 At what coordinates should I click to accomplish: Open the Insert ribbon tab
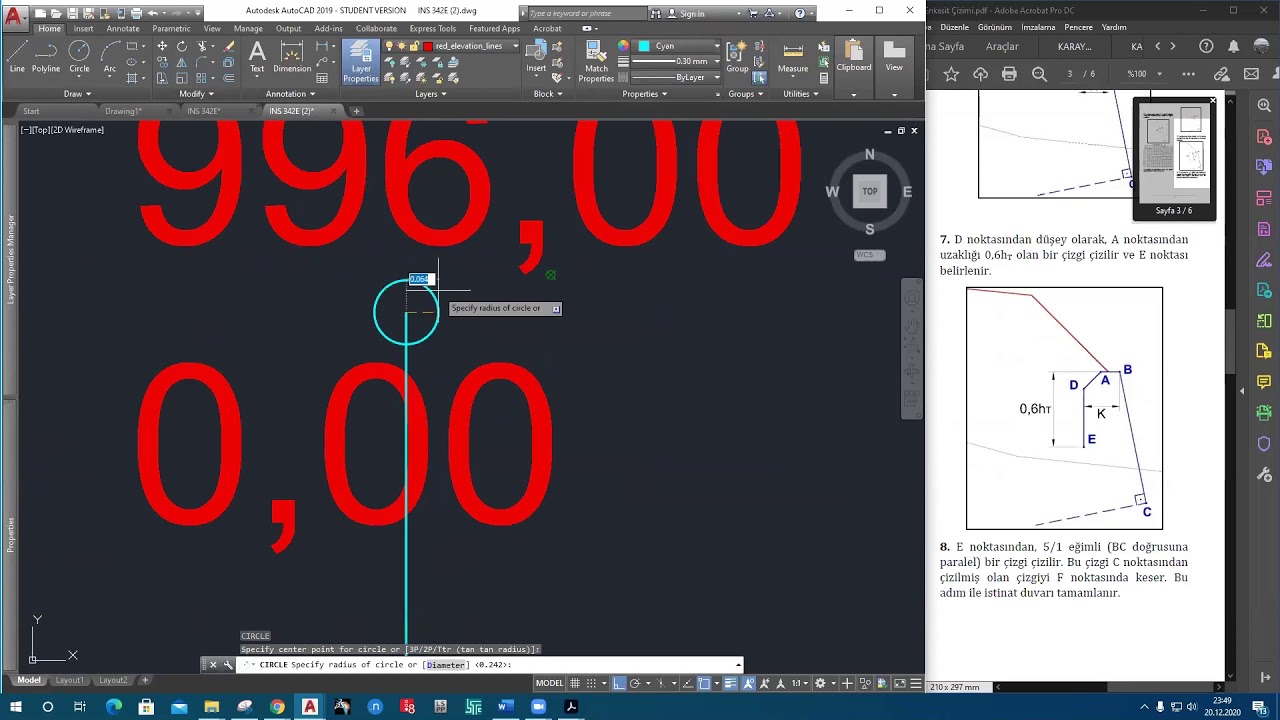(x=83, y=28)
